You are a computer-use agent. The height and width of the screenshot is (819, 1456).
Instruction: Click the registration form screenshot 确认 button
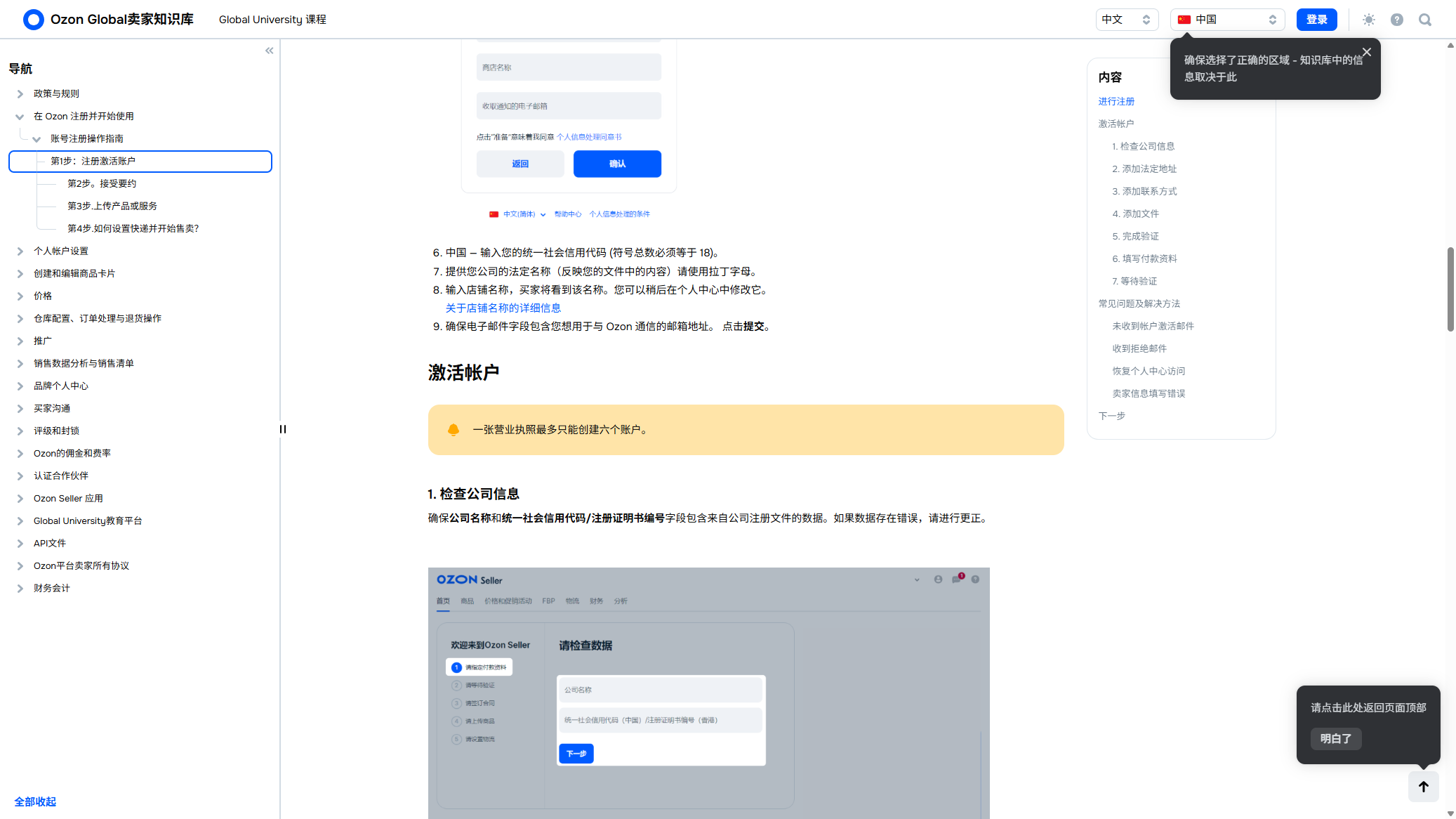[x=617, y=164]
